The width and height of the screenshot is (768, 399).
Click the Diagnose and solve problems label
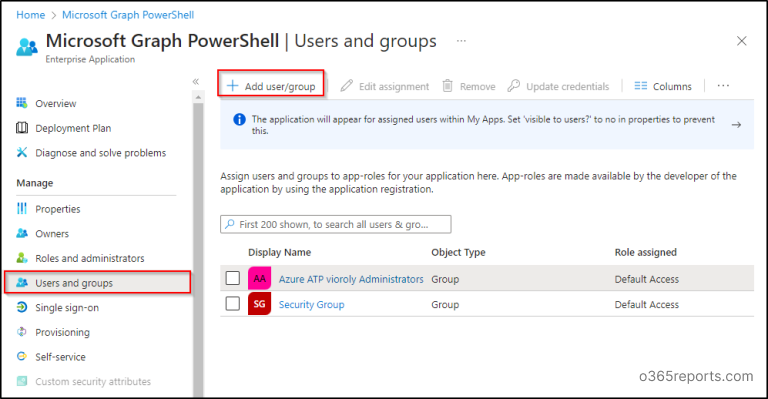pyautogui.click(x=100, y=153)
